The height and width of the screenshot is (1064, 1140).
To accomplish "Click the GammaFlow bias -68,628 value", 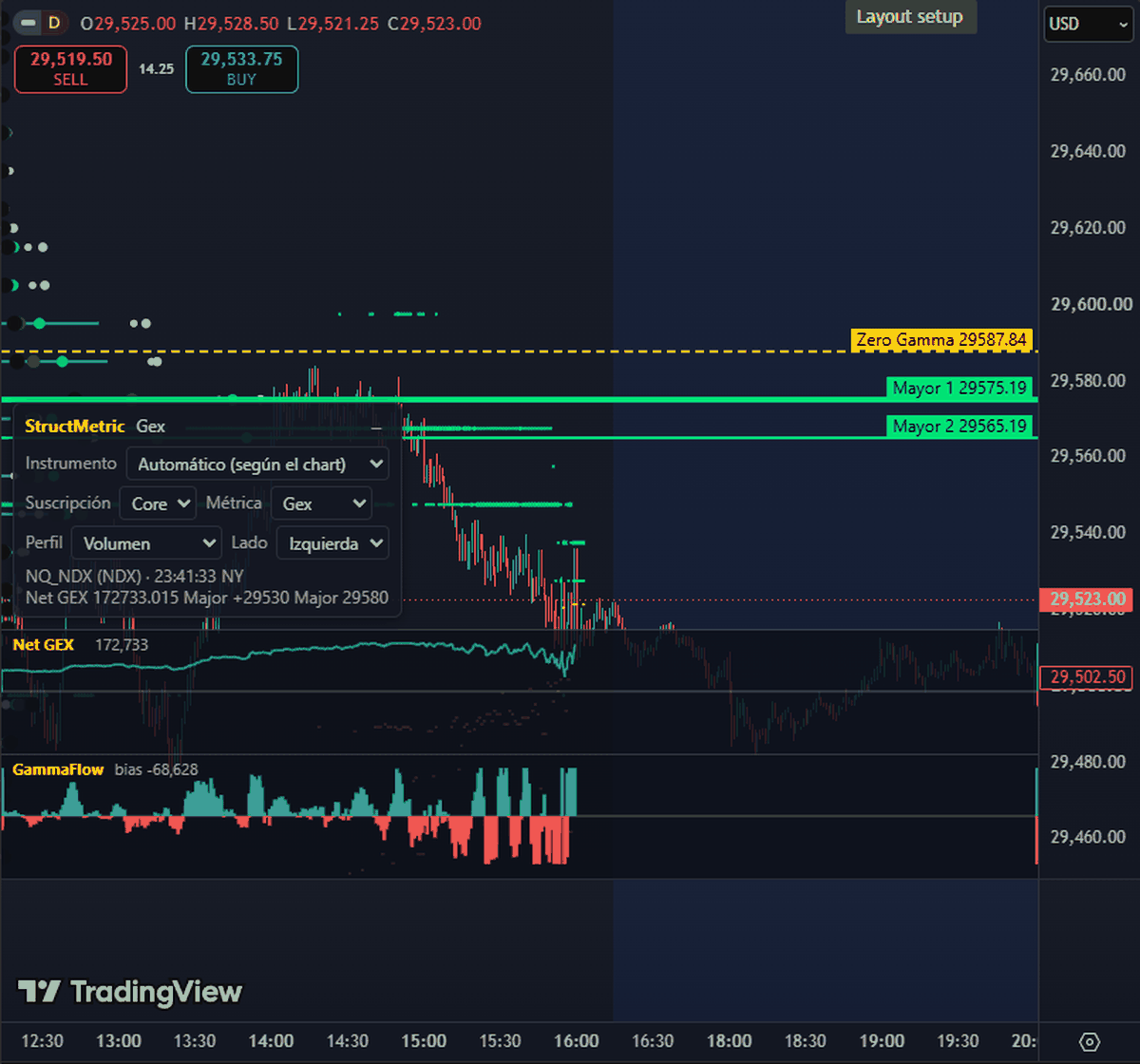I will 157,769.
